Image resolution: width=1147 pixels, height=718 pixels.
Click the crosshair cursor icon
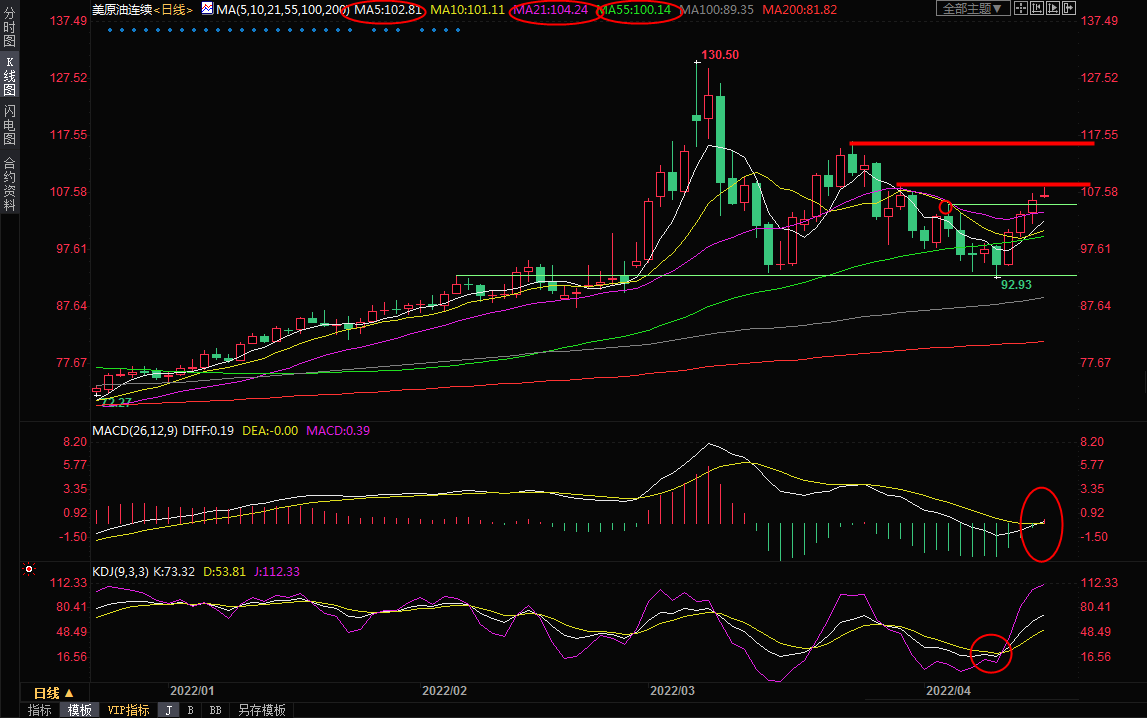pyautogui.click(x=1019, y=9)
